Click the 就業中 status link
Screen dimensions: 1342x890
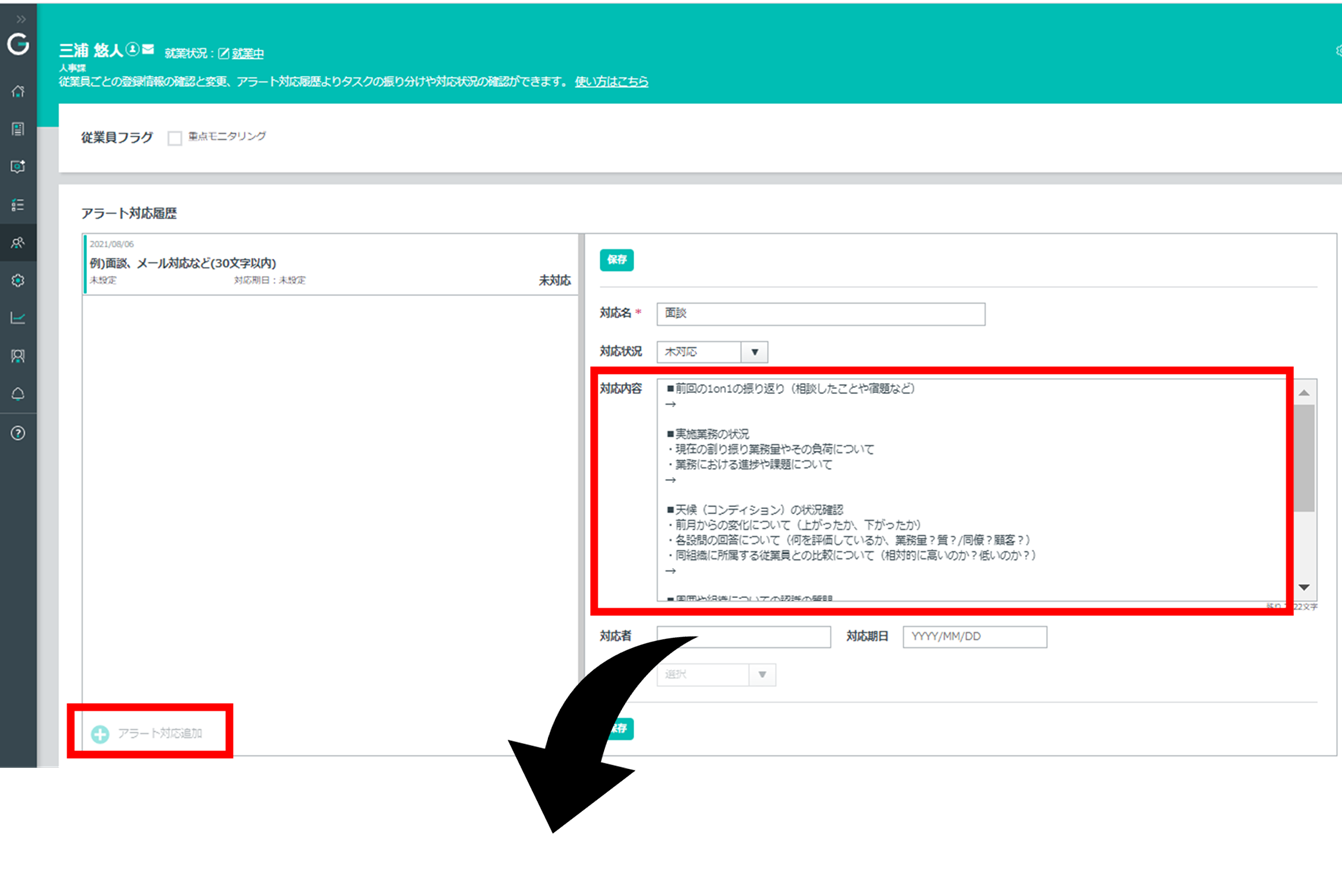coord(248,53)
